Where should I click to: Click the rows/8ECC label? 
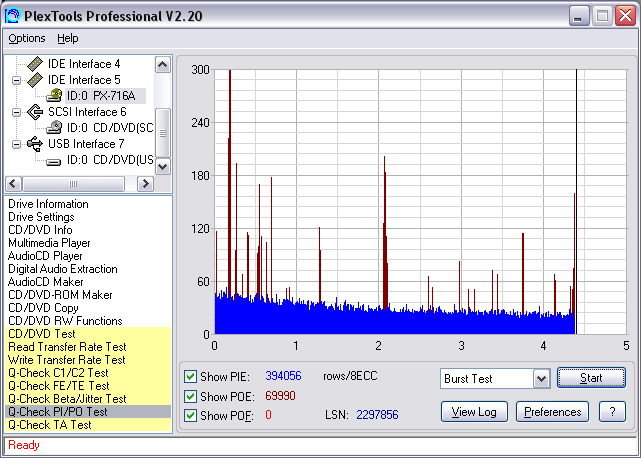(x=350, y=376)
